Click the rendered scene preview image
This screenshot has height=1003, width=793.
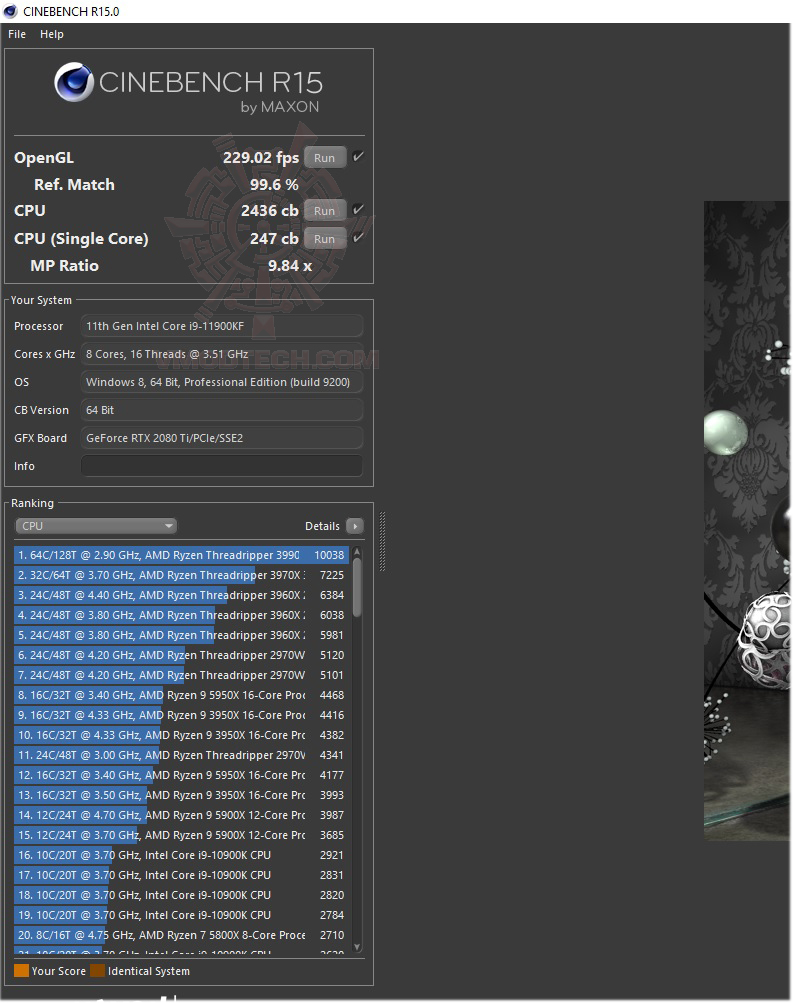[x=747, y=521]
